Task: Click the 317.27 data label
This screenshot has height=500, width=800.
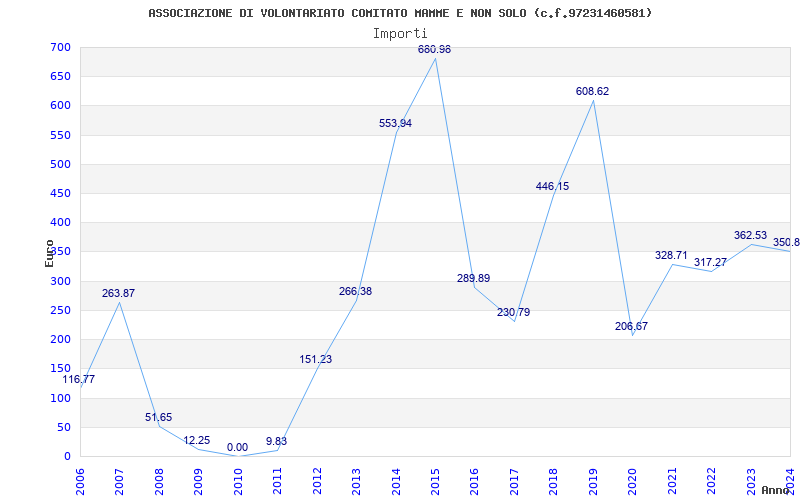Action: pyautogui.click(x=710, y=262)
